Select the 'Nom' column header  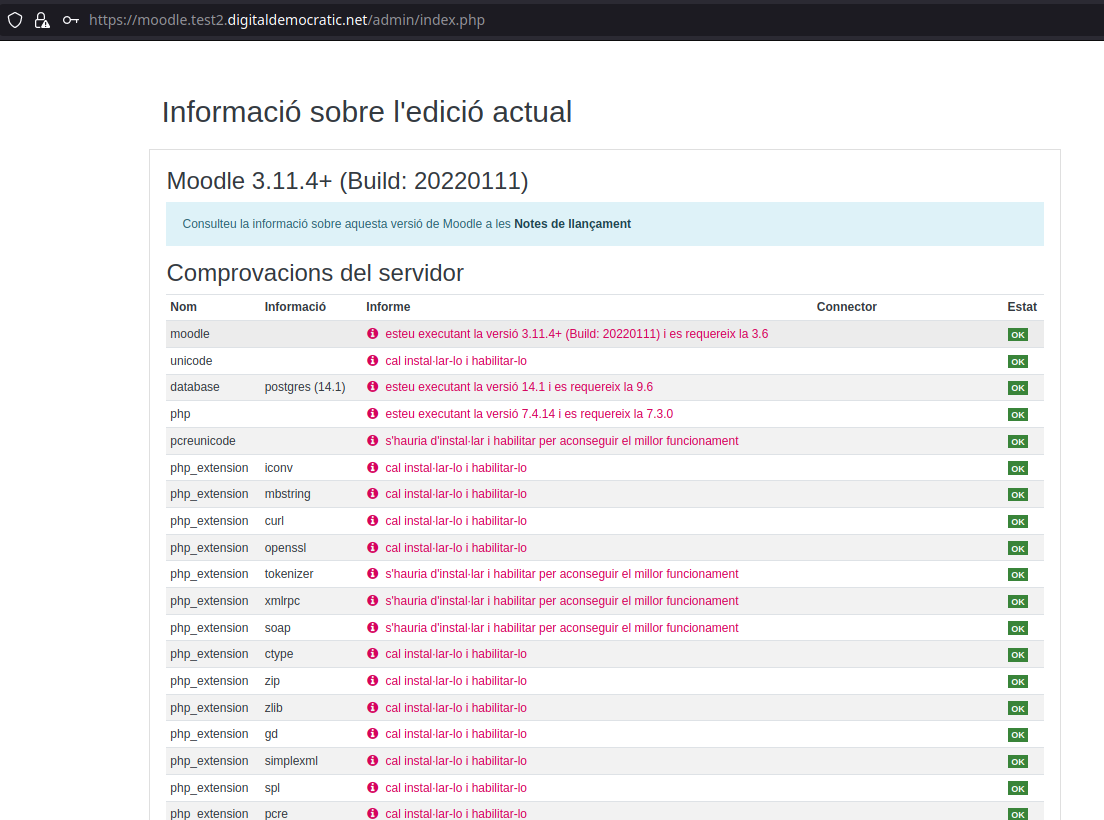click(183, 307)
